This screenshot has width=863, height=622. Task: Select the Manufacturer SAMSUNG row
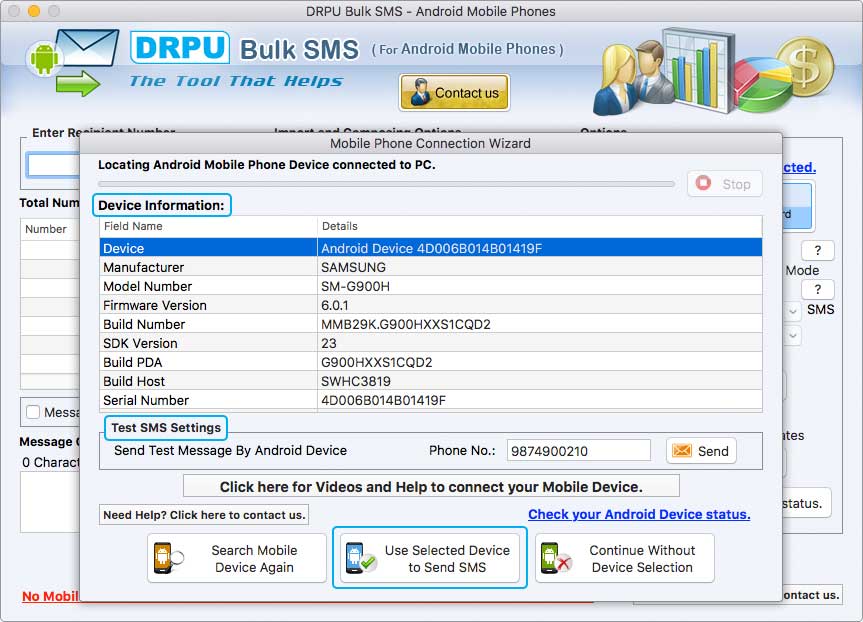431,267
